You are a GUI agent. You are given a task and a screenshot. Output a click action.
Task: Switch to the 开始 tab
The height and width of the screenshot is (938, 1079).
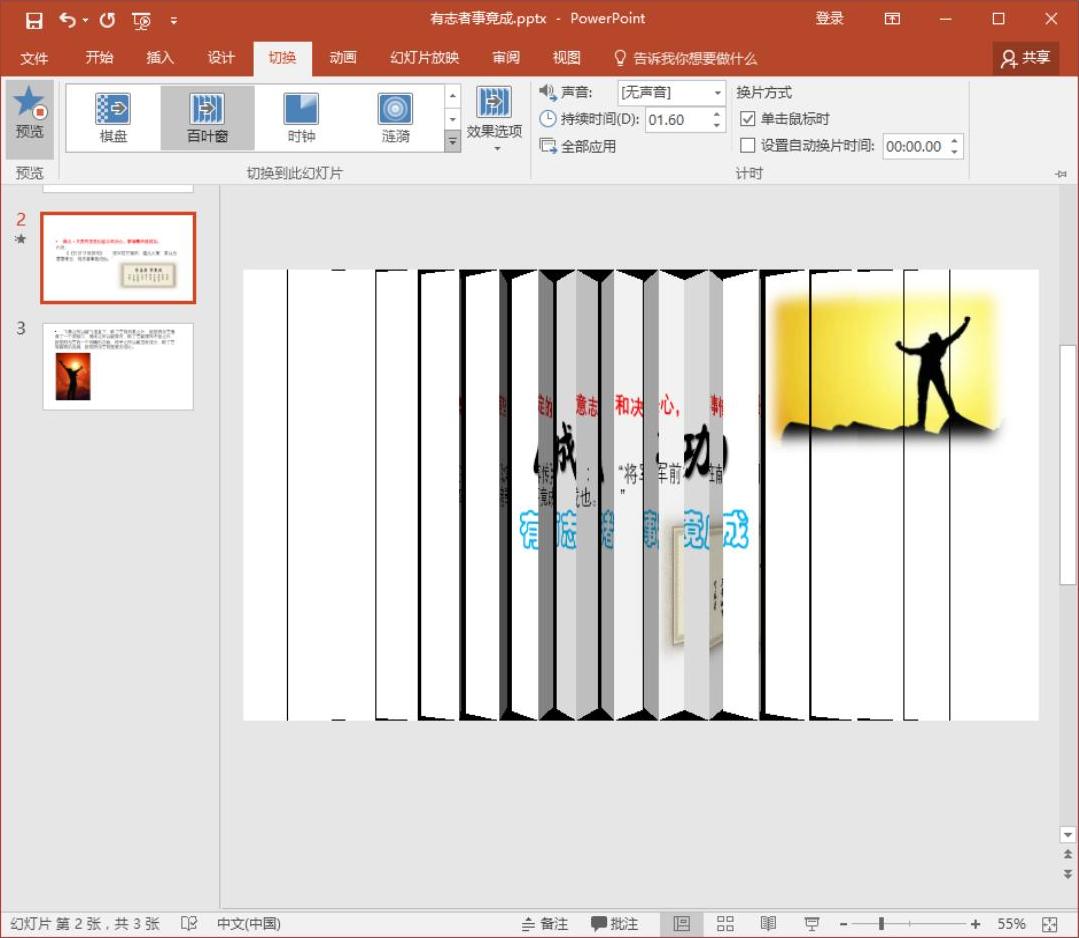click(x=99, y=58)
